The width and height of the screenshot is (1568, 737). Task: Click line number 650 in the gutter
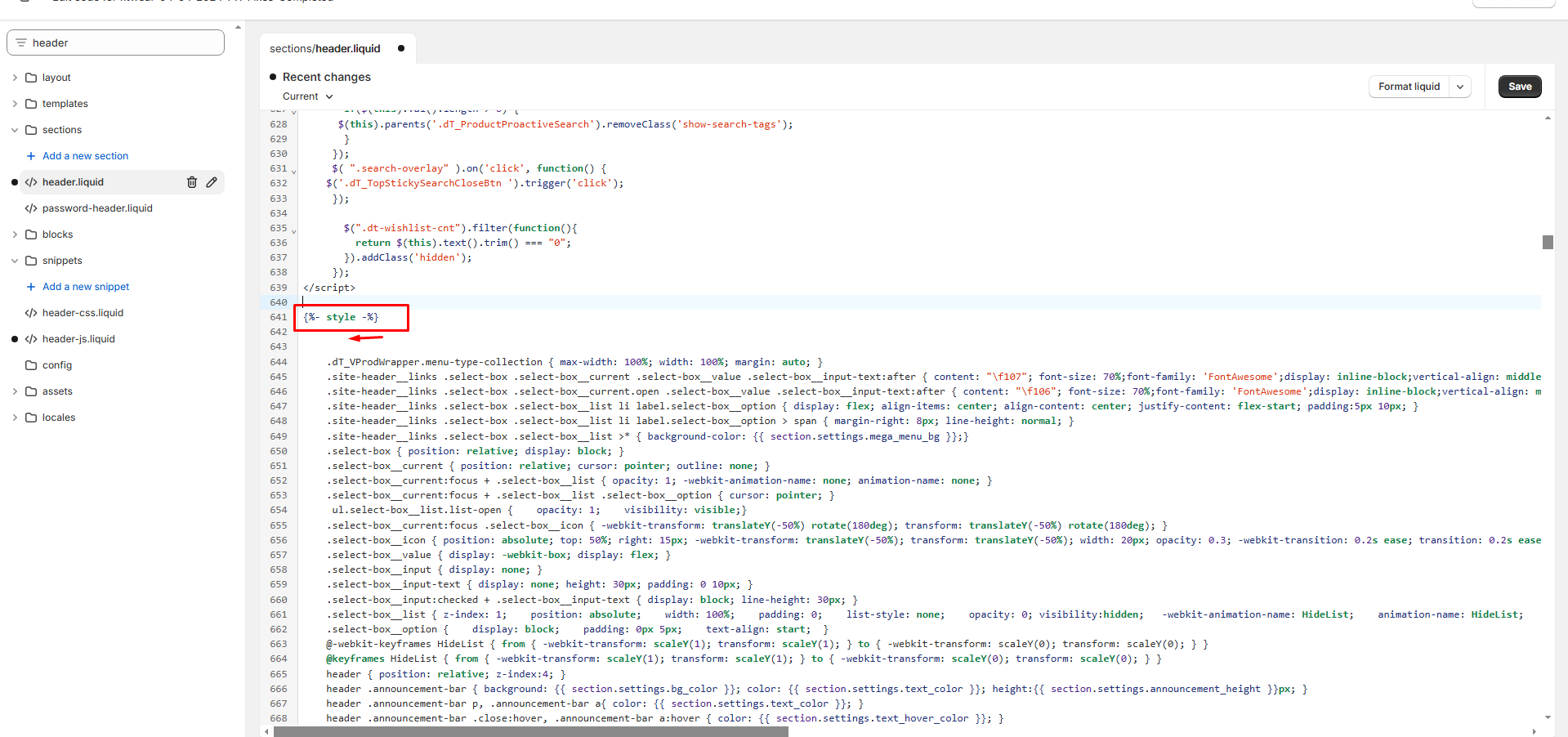(x=279, y=451)
